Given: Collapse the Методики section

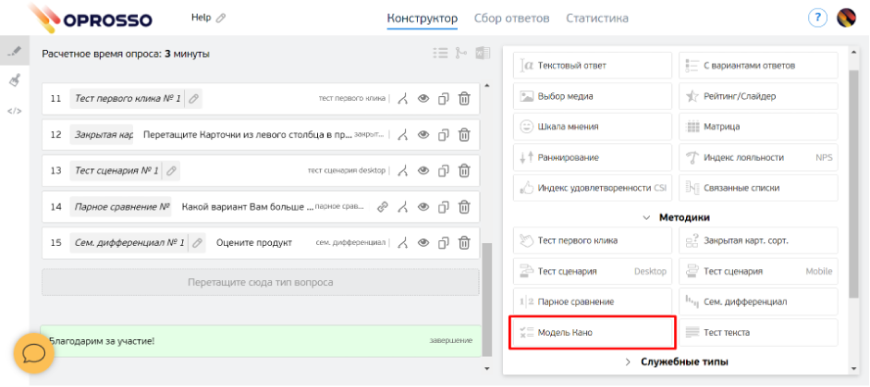Looking at the screenshot, I should (646, 218).
